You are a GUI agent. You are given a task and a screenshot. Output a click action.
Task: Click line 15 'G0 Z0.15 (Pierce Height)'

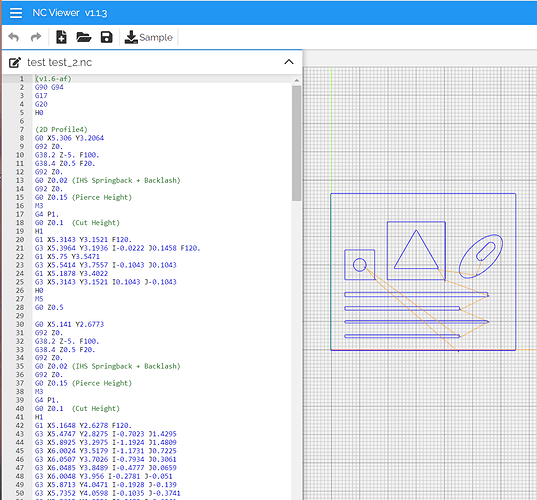point(83,197)
